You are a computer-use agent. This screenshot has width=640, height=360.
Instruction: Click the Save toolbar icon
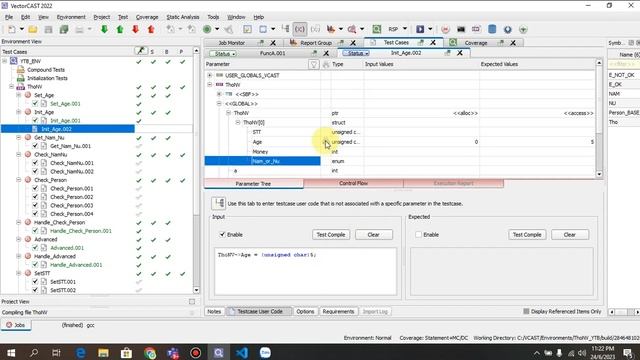point(48,29)
